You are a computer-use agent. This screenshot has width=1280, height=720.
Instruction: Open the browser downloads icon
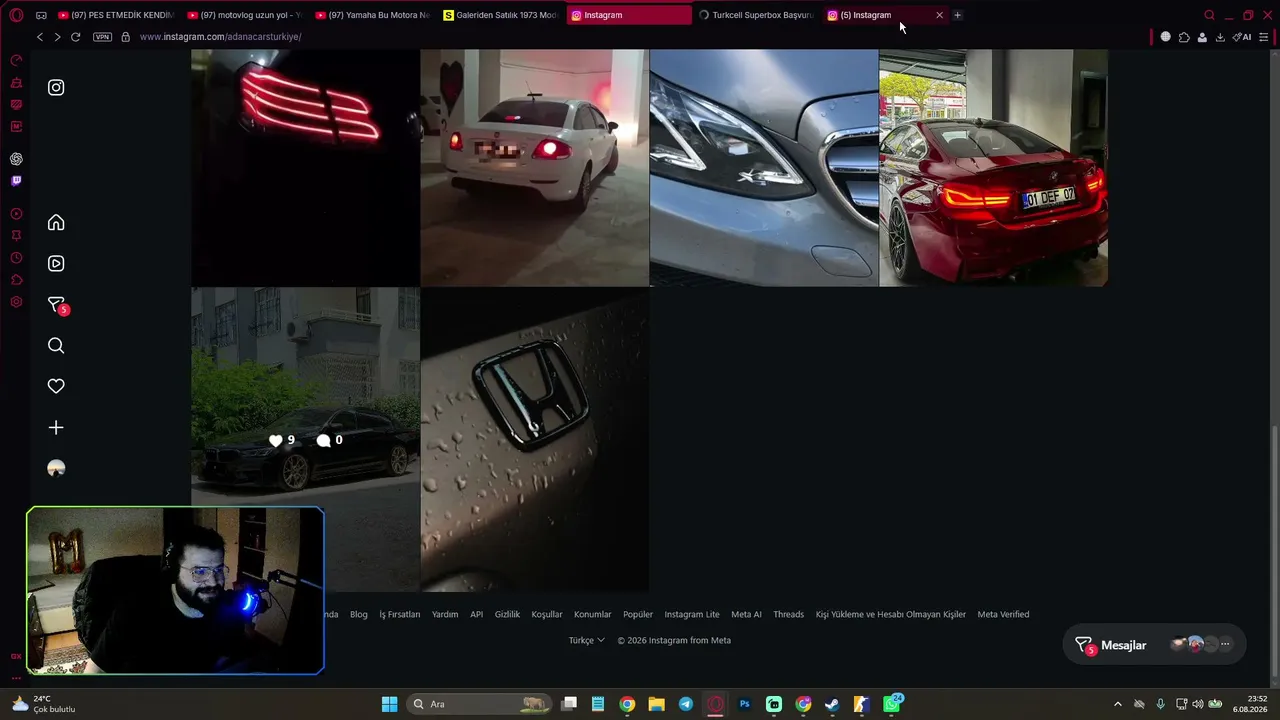click(1220, 37)
